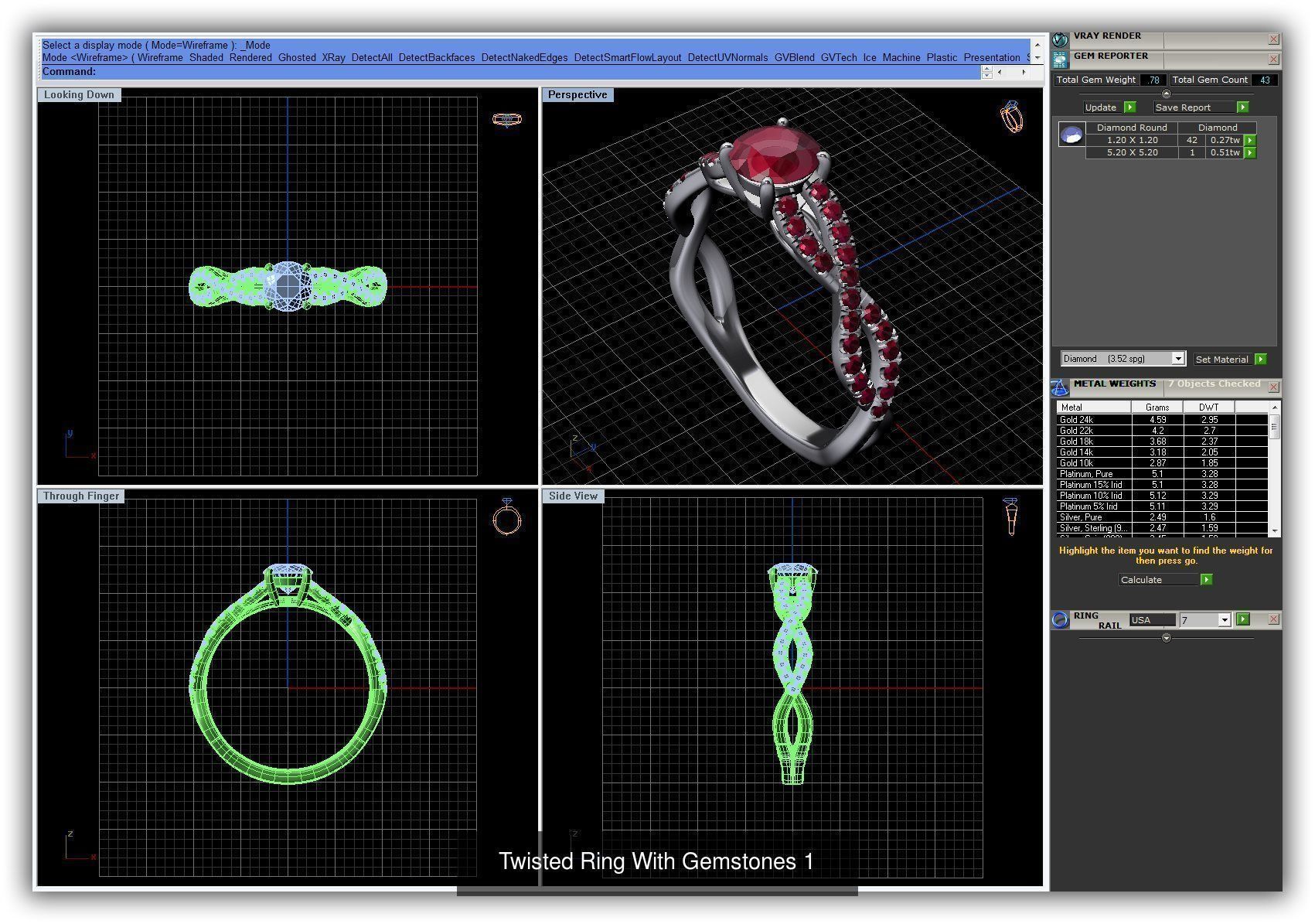Choose the GVTech mode option
Image resolution: width=1315 pixels, height=924 pixels.
pos(839,57)
